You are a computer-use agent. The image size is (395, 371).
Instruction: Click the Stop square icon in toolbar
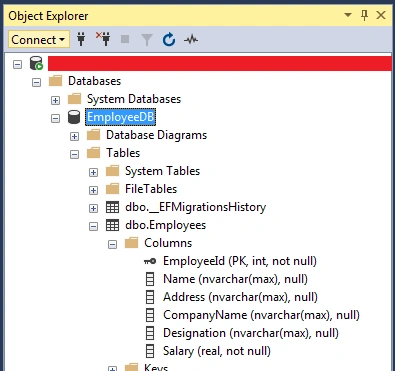[125, 39]
